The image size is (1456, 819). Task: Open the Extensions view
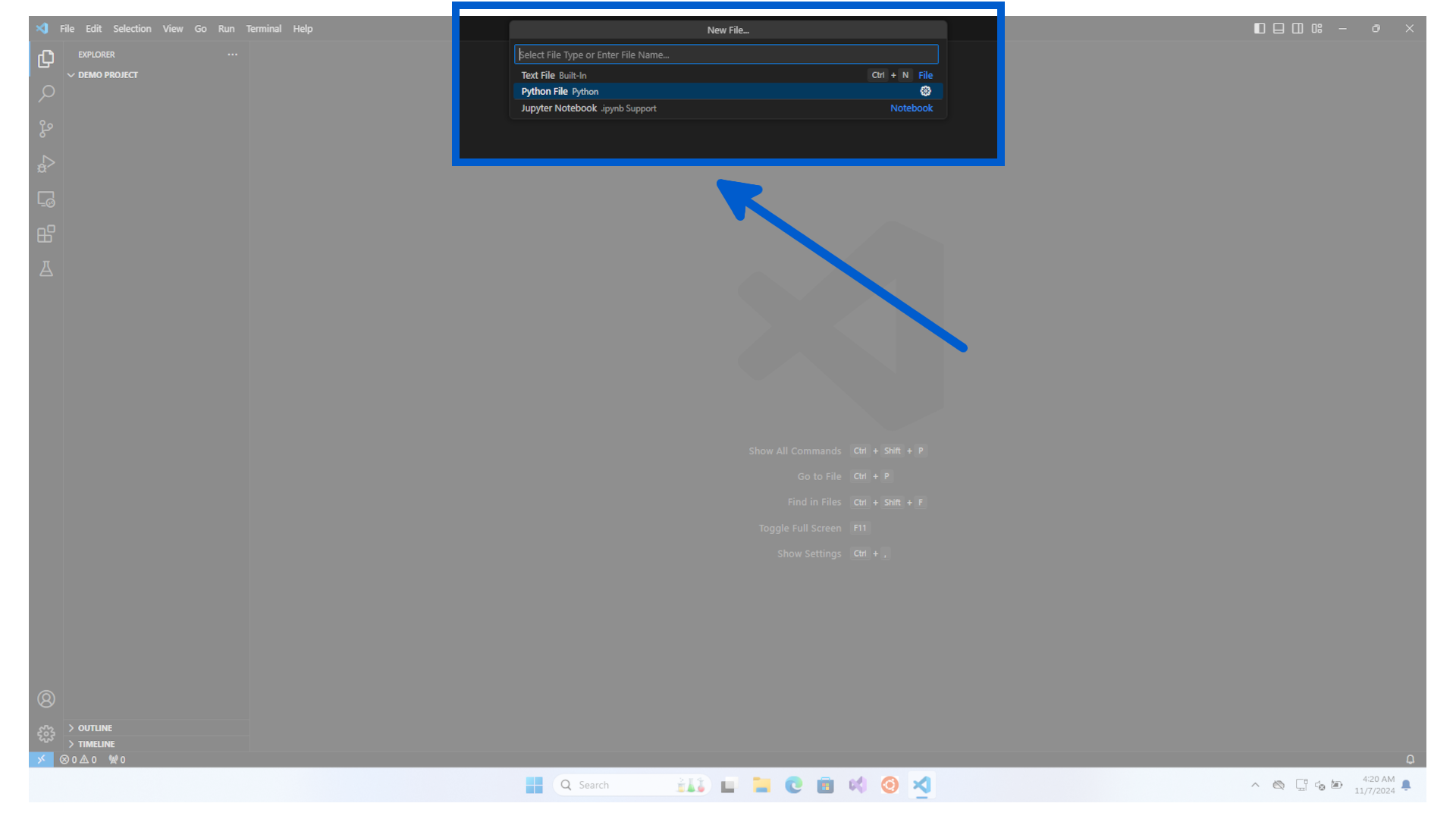tap(46, 234)
